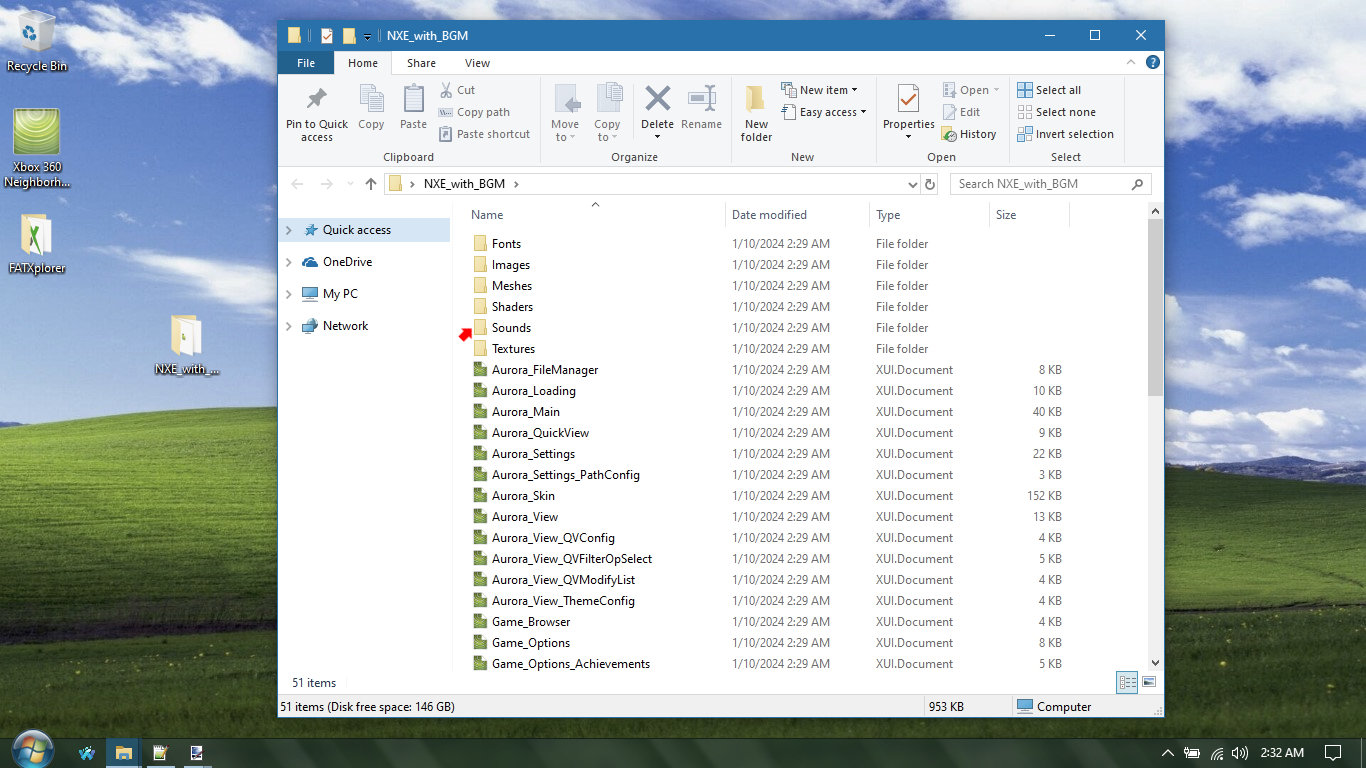Screen dimensions: 1366x768
Task: Expand the My PC tree node
Action: coord(289,294)
